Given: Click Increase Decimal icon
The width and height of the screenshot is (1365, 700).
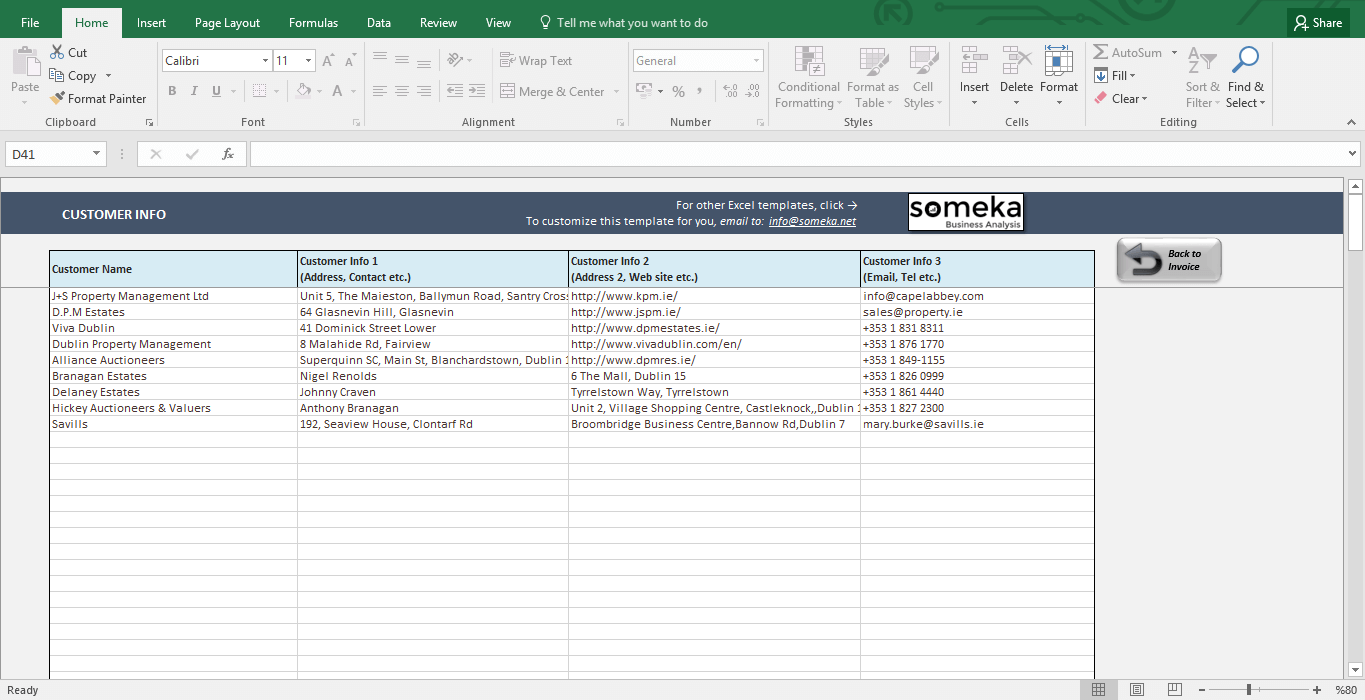Looking at the screenshot, I should [729, 91].
